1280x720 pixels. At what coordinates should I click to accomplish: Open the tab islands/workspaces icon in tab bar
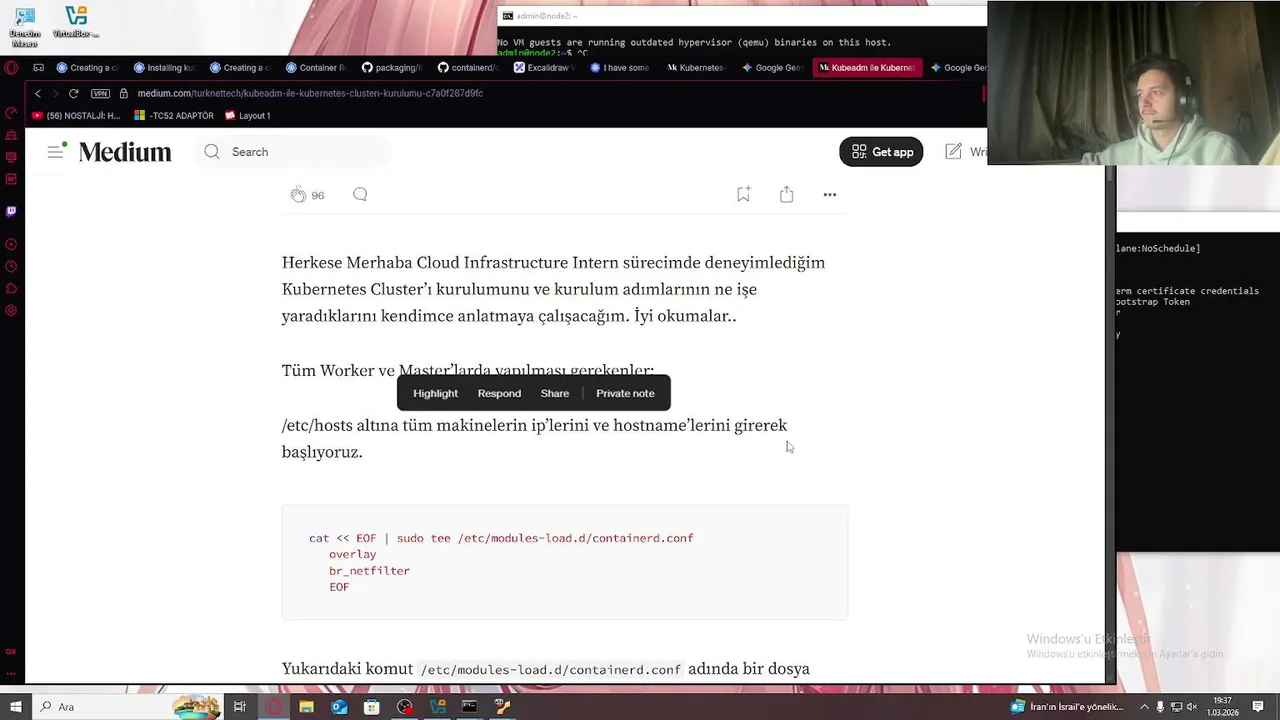point(38,68)
